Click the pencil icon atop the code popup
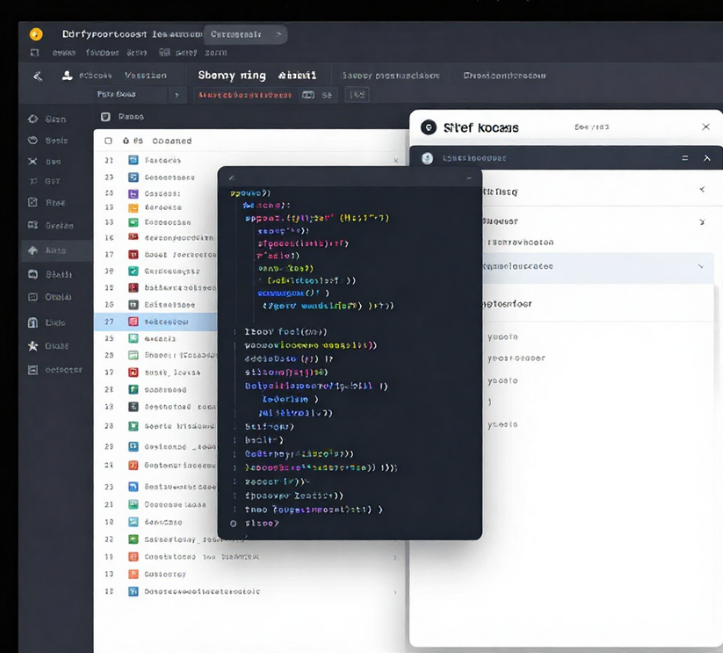Viewport: 723px width, 653px height. [x=232, y=177]
